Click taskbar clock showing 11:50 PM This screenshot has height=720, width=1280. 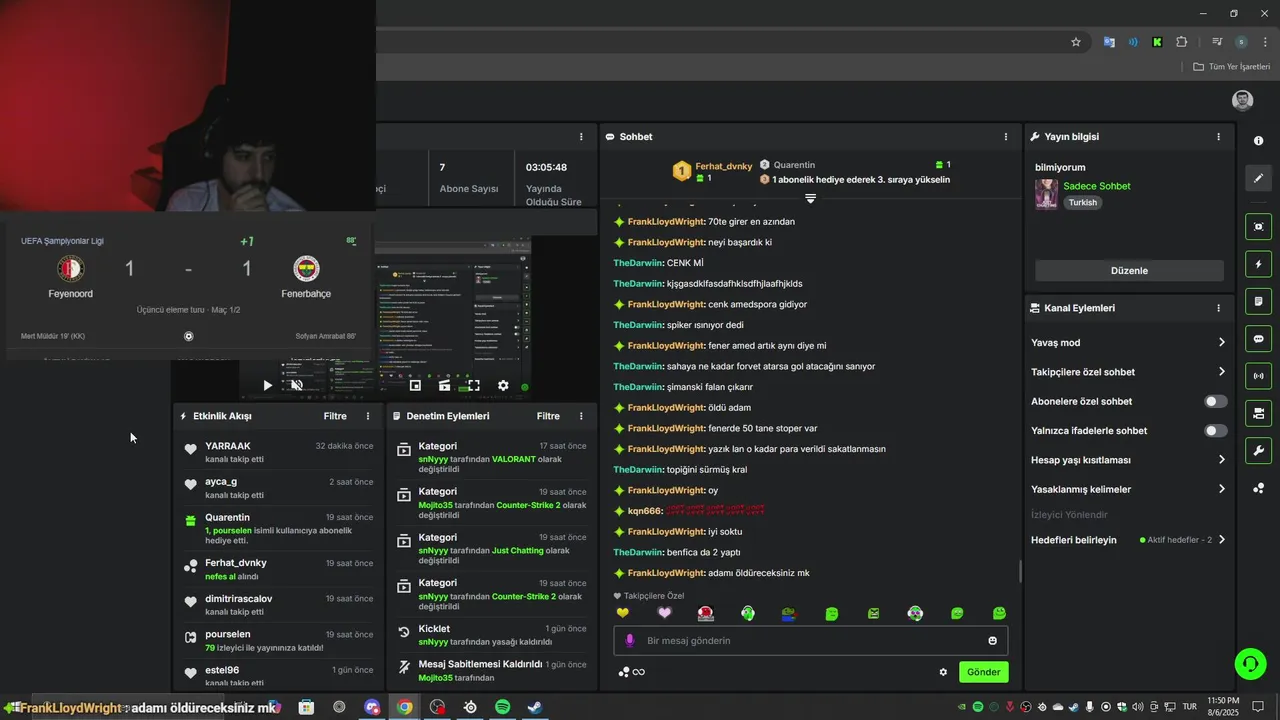click(1223, 706)
